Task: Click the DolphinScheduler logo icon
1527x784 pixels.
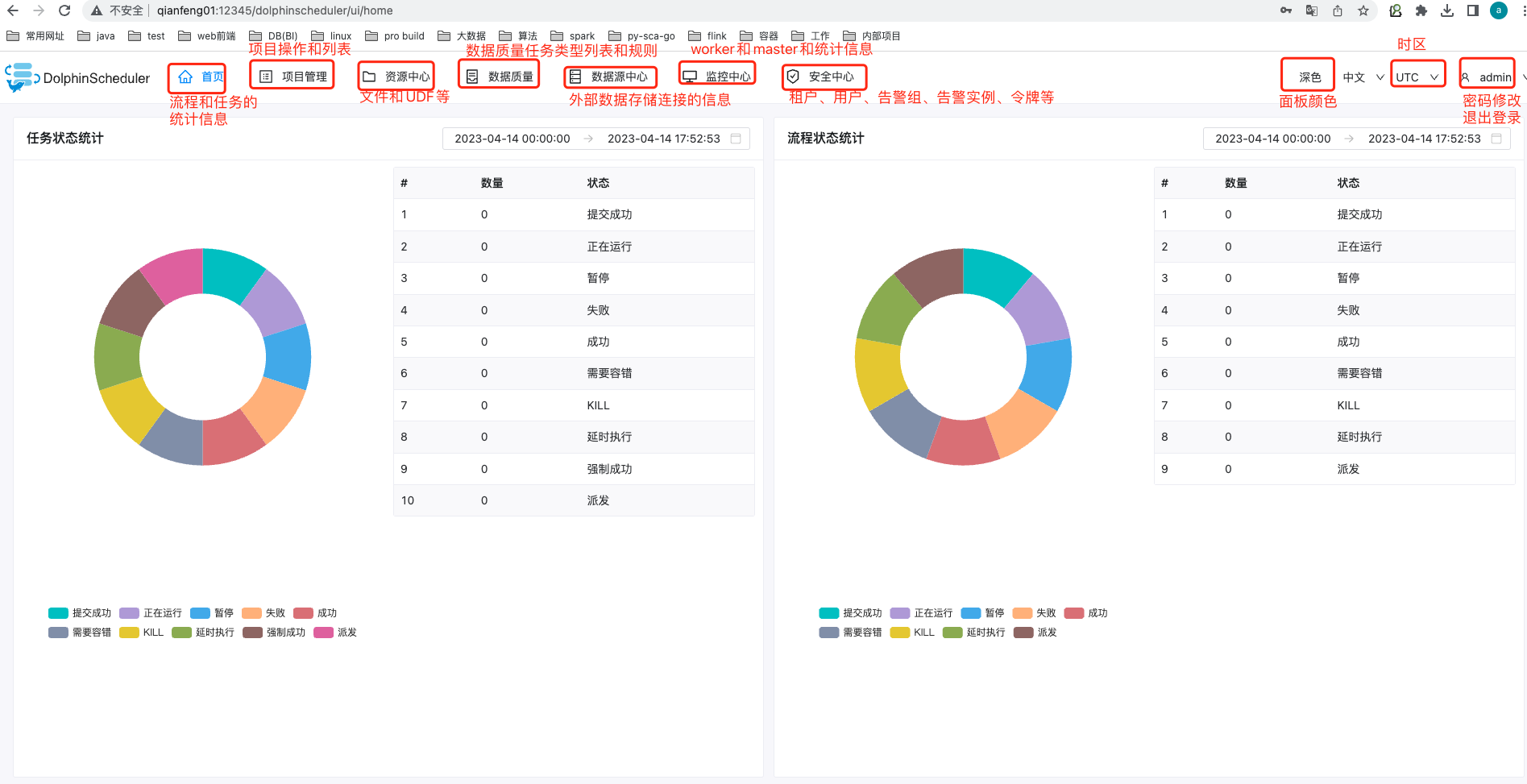Action: 22,77
